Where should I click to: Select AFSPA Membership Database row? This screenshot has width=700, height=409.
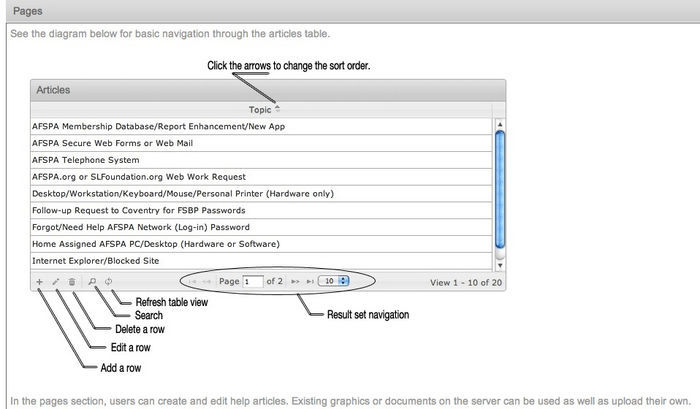tap(158, 126)
